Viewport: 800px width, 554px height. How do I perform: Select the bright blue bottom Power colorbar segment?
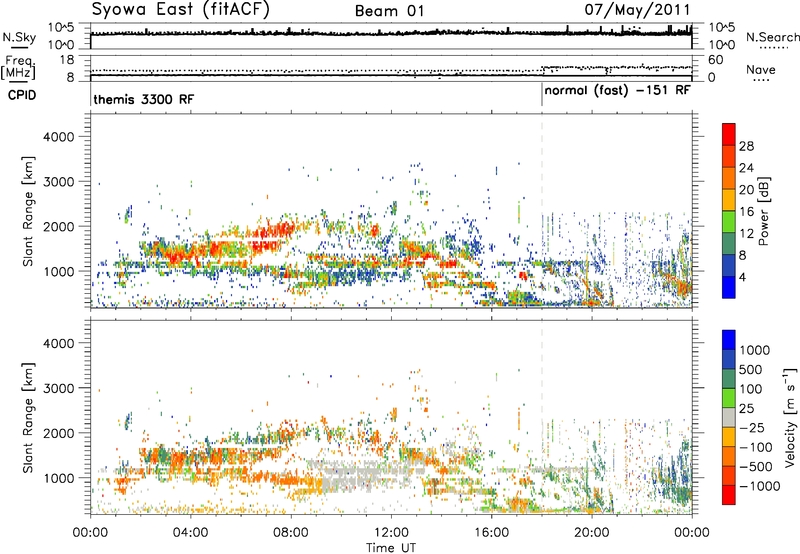pos(729,288)
